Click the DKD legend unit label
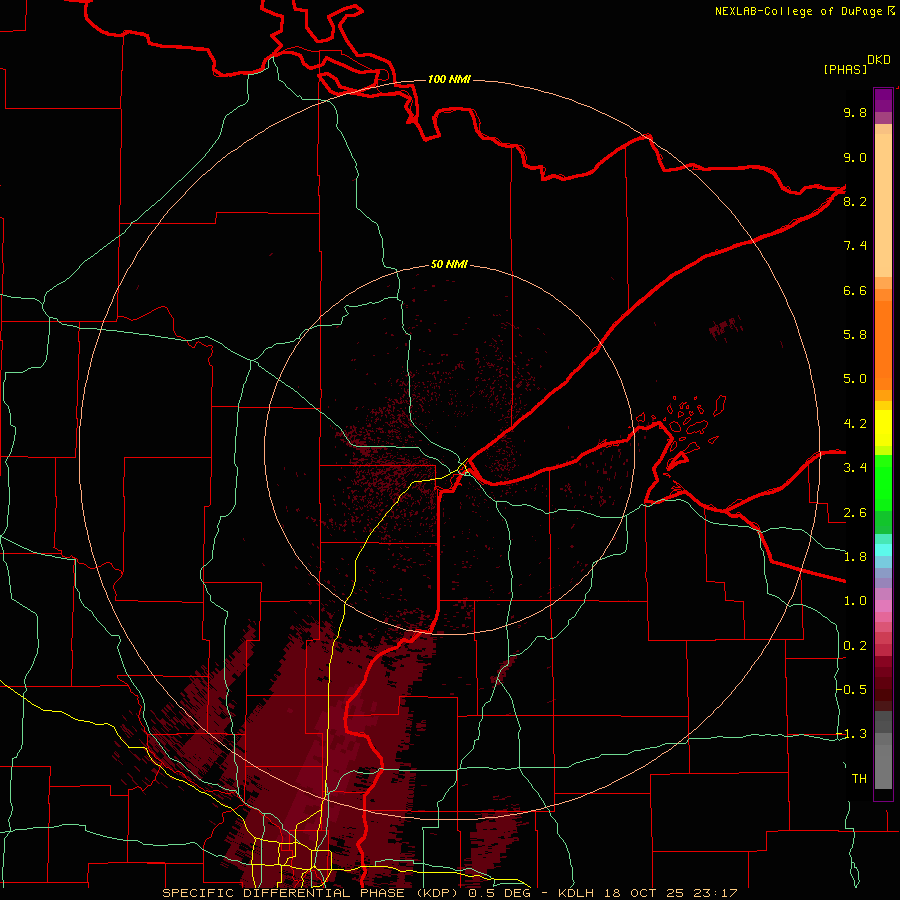The width and height of the screenshot is (900, 900). tap(879, 59)
